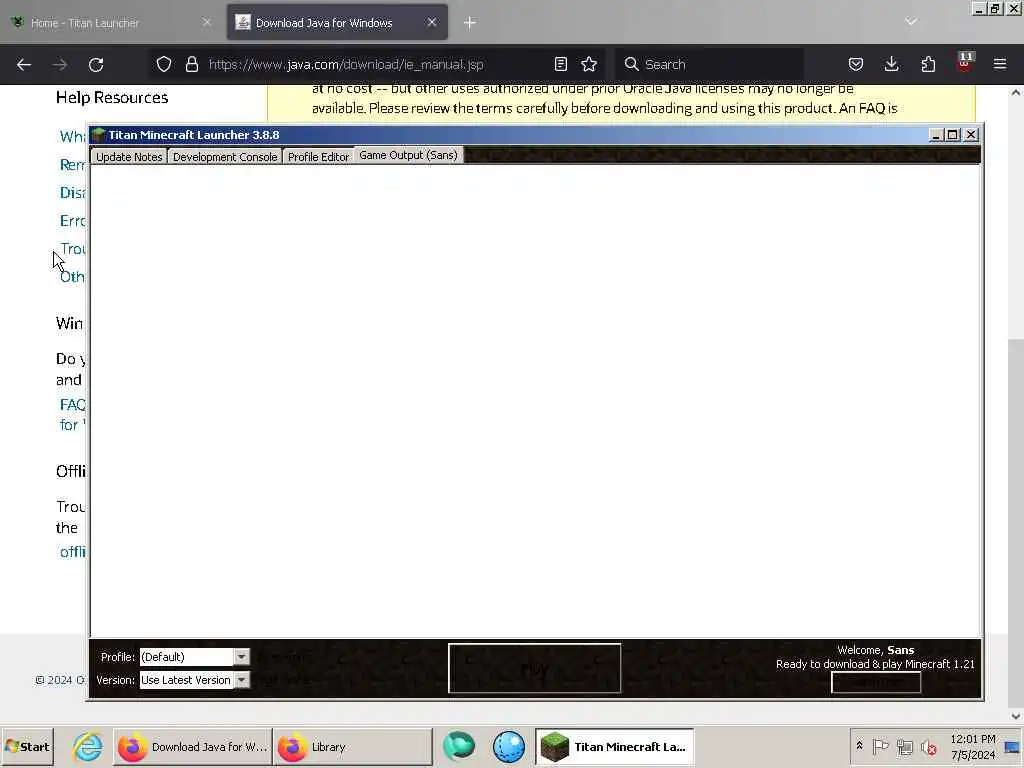
Task: Open Action Center flag icon
Action: click(880, 746)
